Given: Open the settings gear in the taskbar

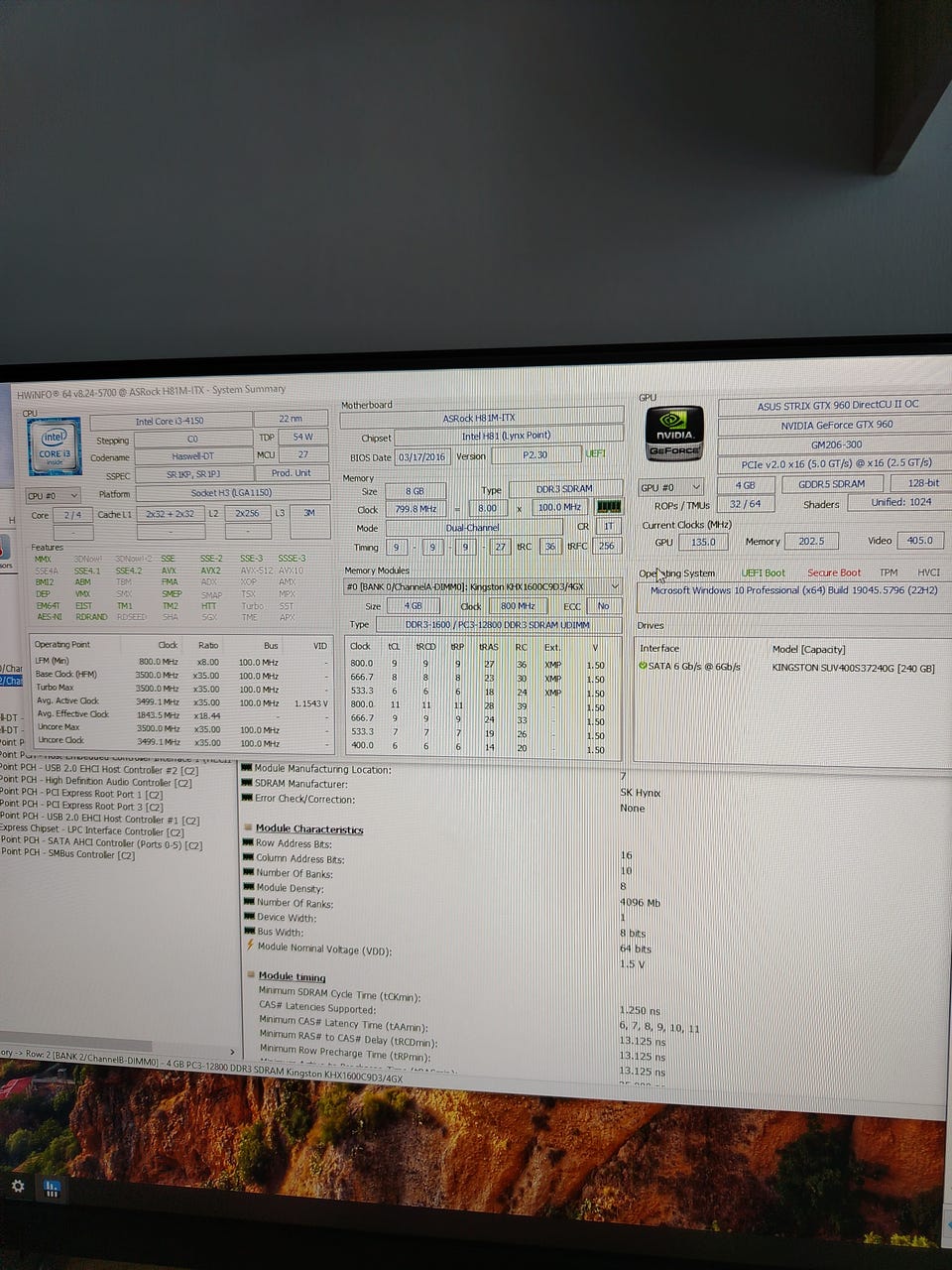Looking at the screenshot, I should 17,1186.
